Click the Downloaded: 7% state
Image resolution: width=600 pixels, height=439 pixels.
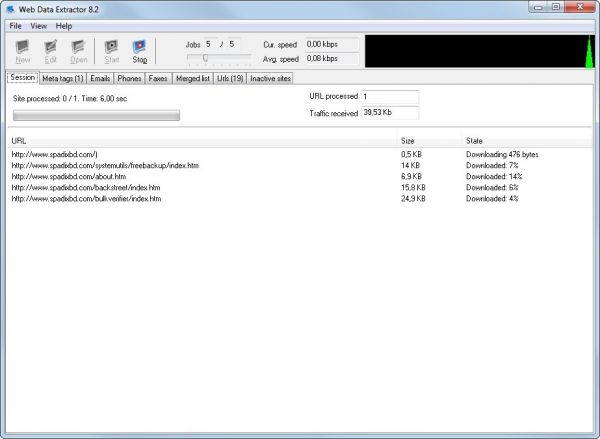[x=492, y=165]
